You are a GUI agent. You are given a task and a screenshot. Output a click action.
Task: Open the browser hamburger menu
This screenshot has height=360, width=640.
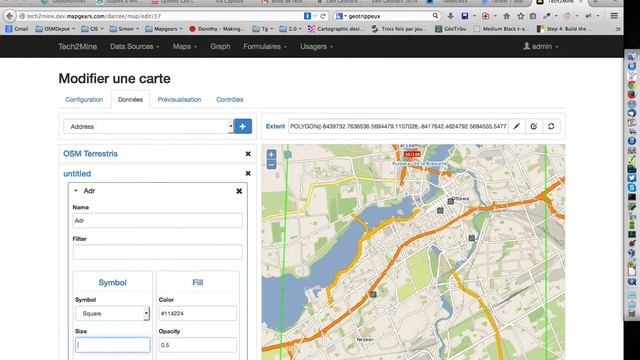click(x=614, y=16)
